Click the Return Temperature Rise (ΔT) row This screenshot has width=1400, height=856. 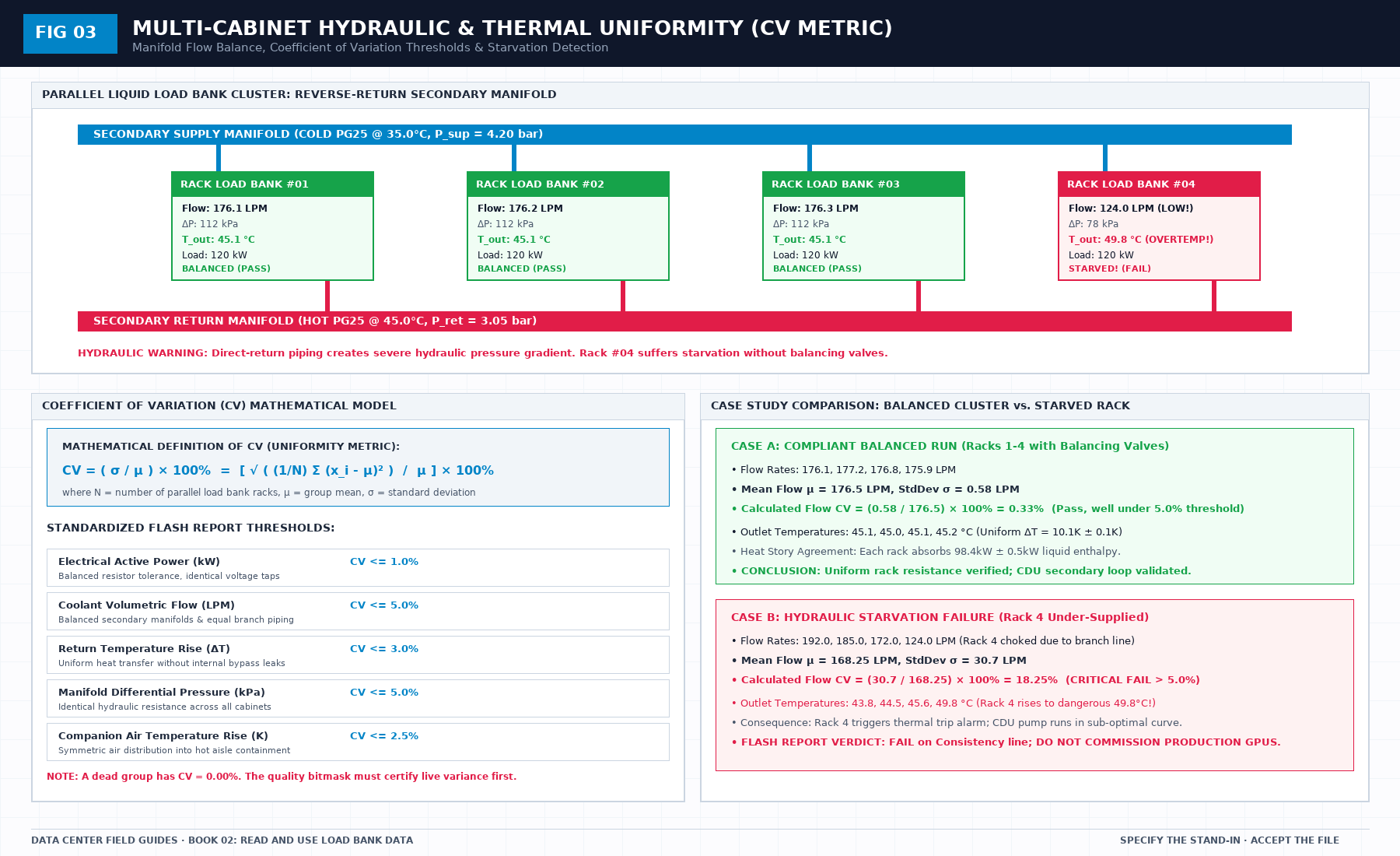(x=358, y=655)
